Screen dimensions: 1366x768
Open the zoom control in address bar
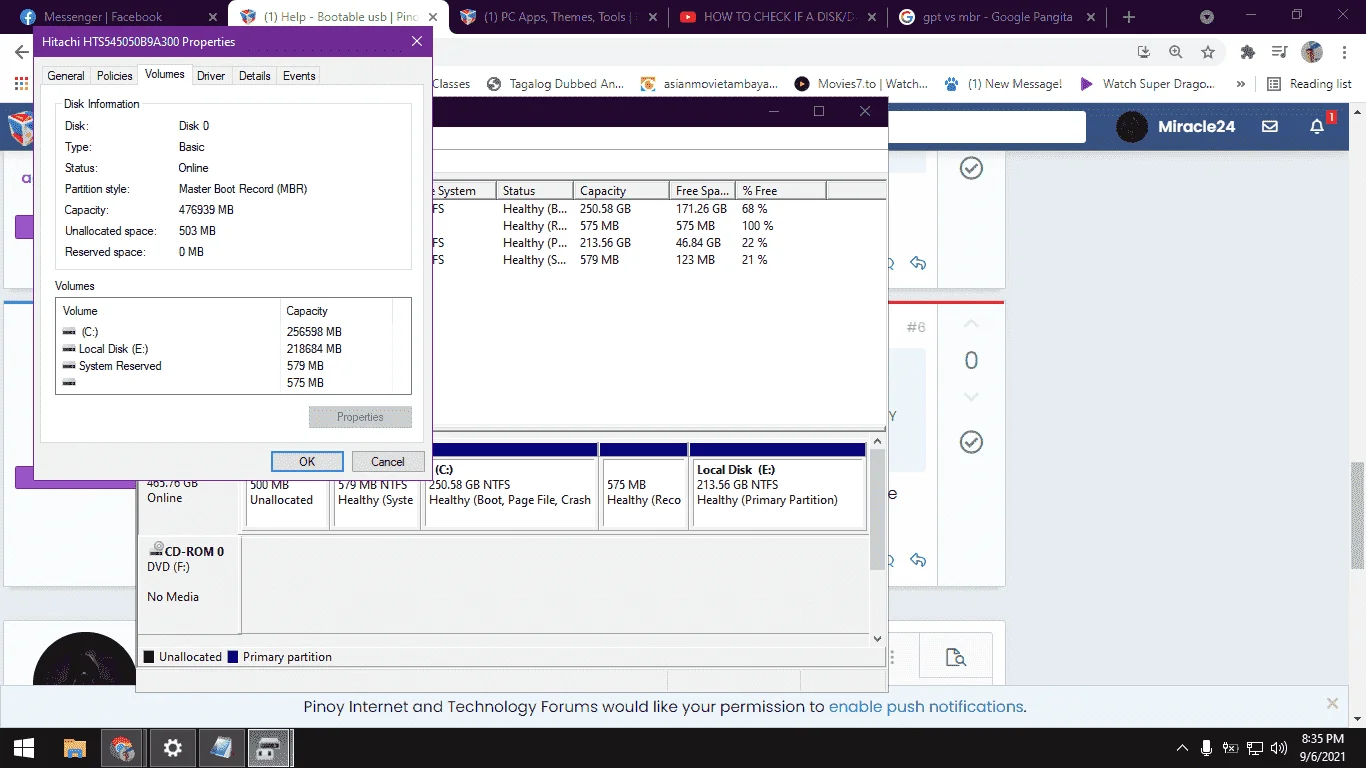tap(1176, 52)
